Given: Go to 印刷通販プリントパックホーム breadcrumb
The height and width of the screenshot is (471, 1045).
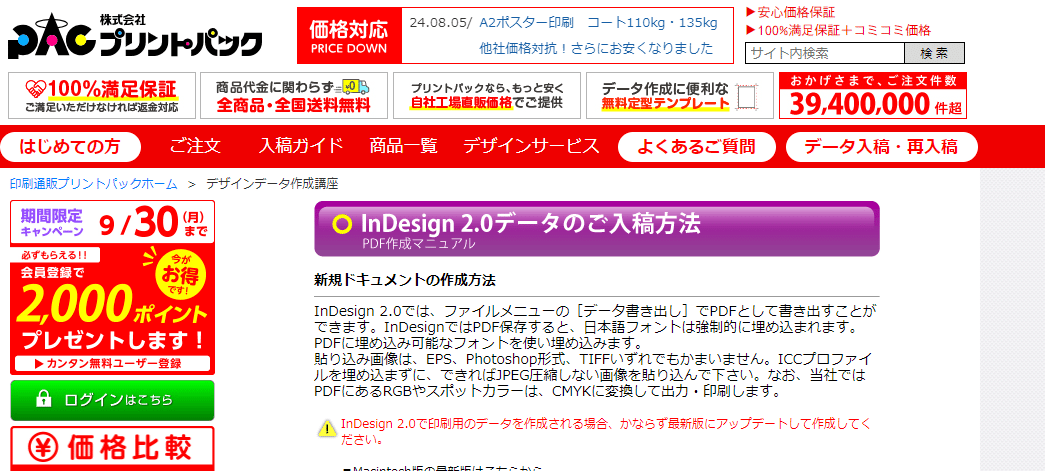Looking at the screenshot, I should pyautogui.click(x=94, y=184).
